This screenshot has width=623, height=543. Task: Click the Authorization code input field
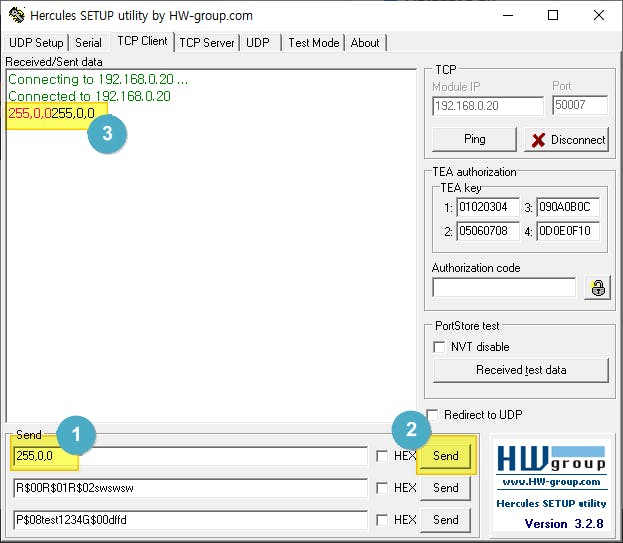(504, 287)
